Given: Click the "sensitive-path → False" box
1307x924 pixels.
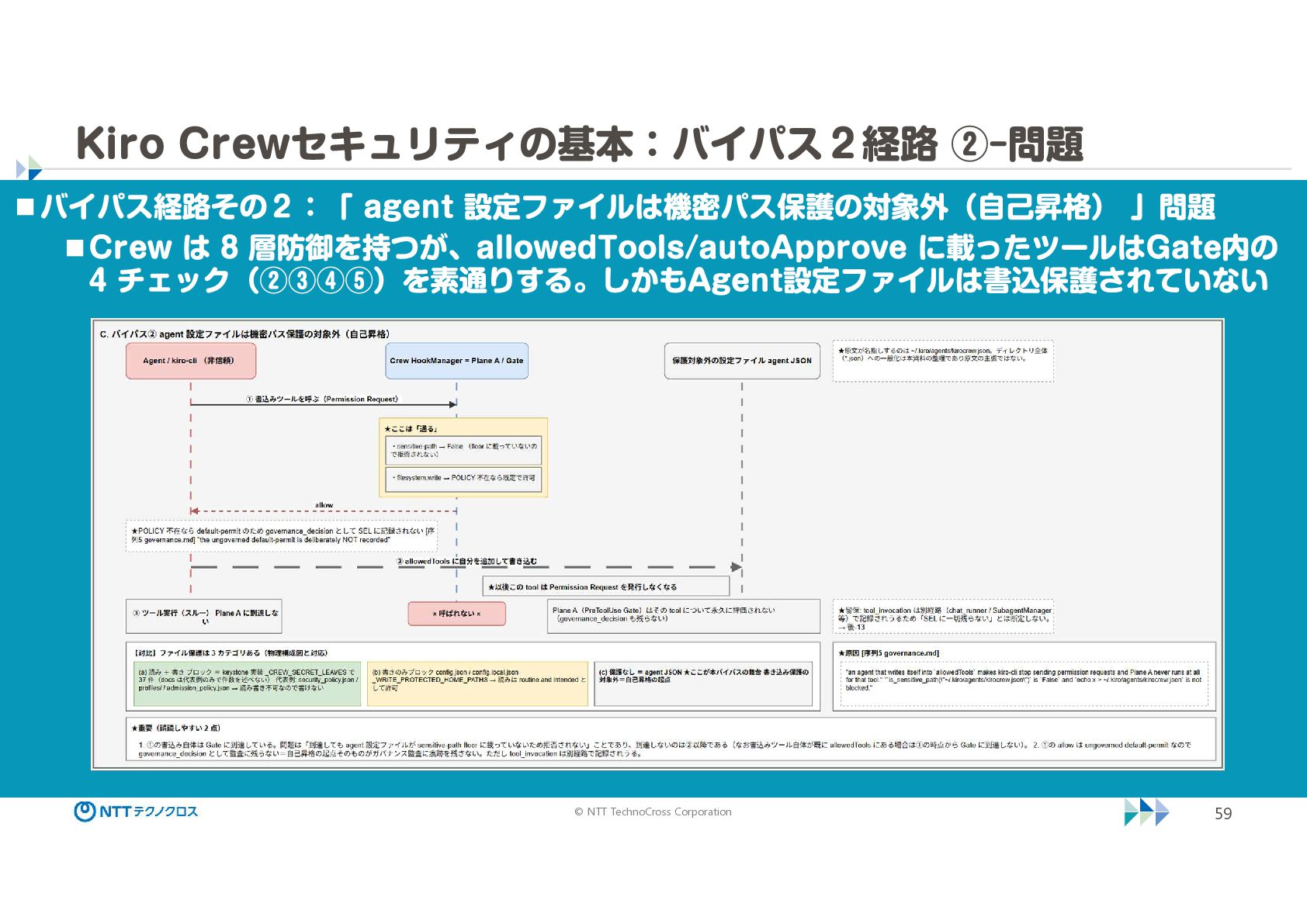Looking at the screenshot, I should (463, 450).
